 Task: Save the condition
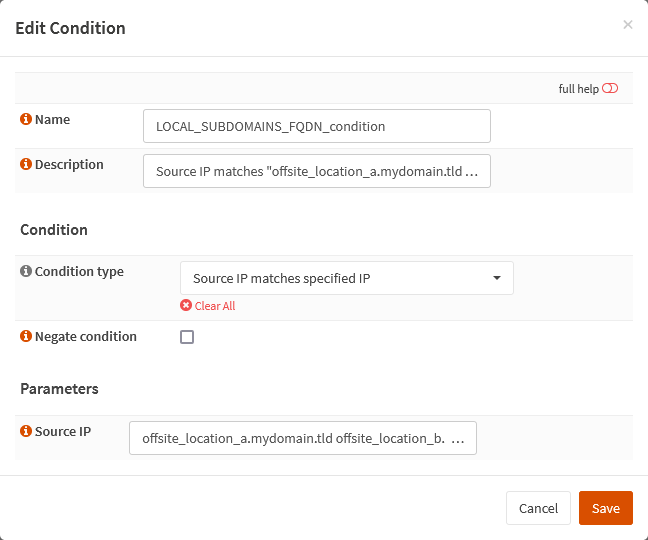point(605,508)
